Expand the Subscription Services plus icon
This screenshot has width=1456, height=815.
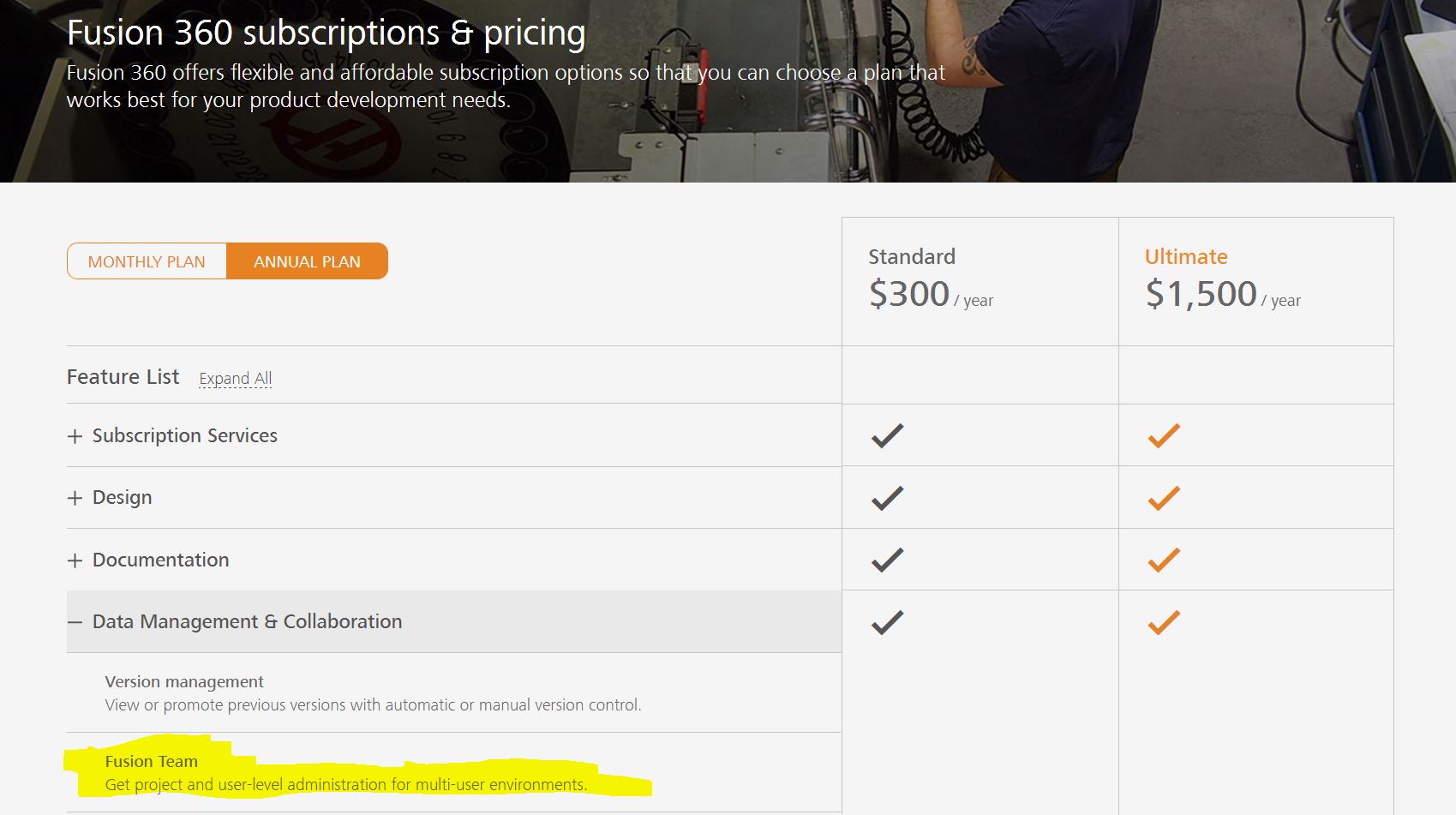pyautogui.click(x=75, y=436)
